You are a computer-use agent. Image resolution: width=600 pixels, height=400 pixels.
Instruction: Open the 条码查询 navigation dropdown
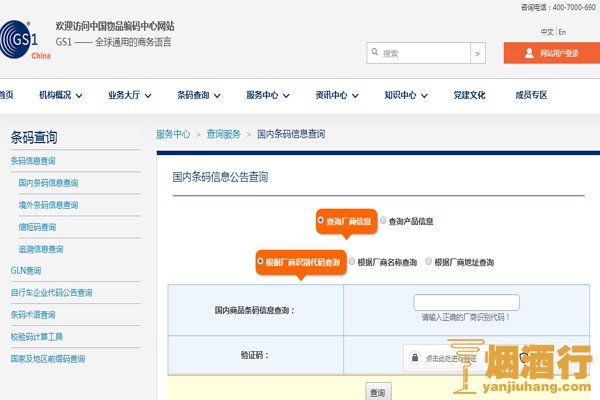(199, 95)
